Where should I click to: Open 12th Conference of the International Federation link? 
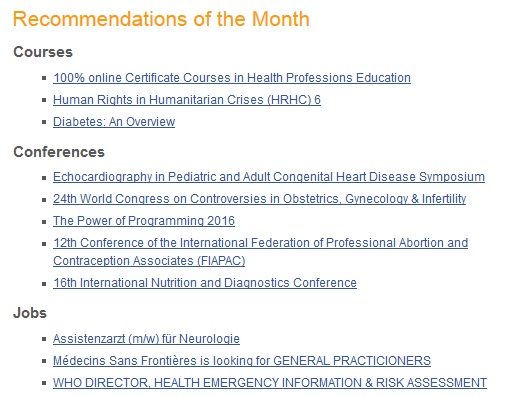pyautogui.click(x=260, y=243)
